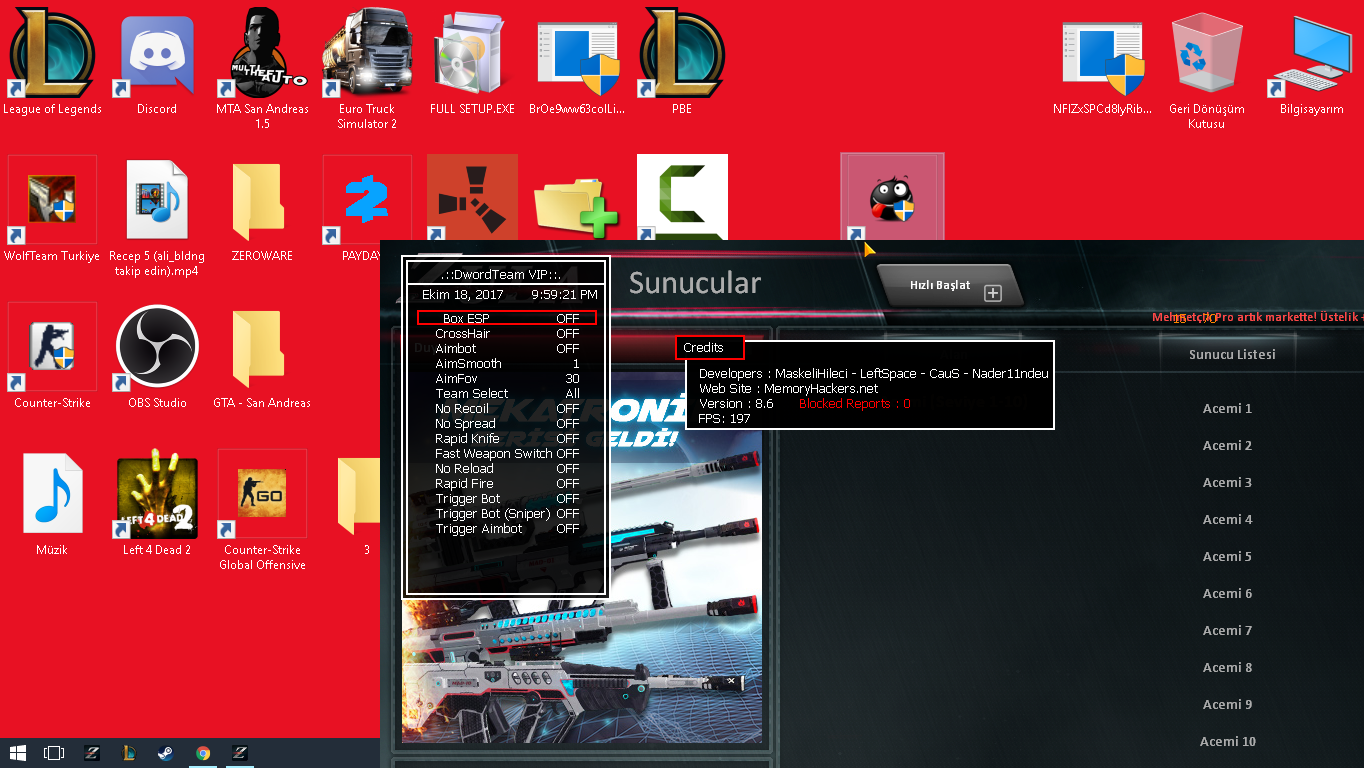Select the BrOe9ww63colLi... desktop file
Screen dimensions: 1364x770
(577, 62)
